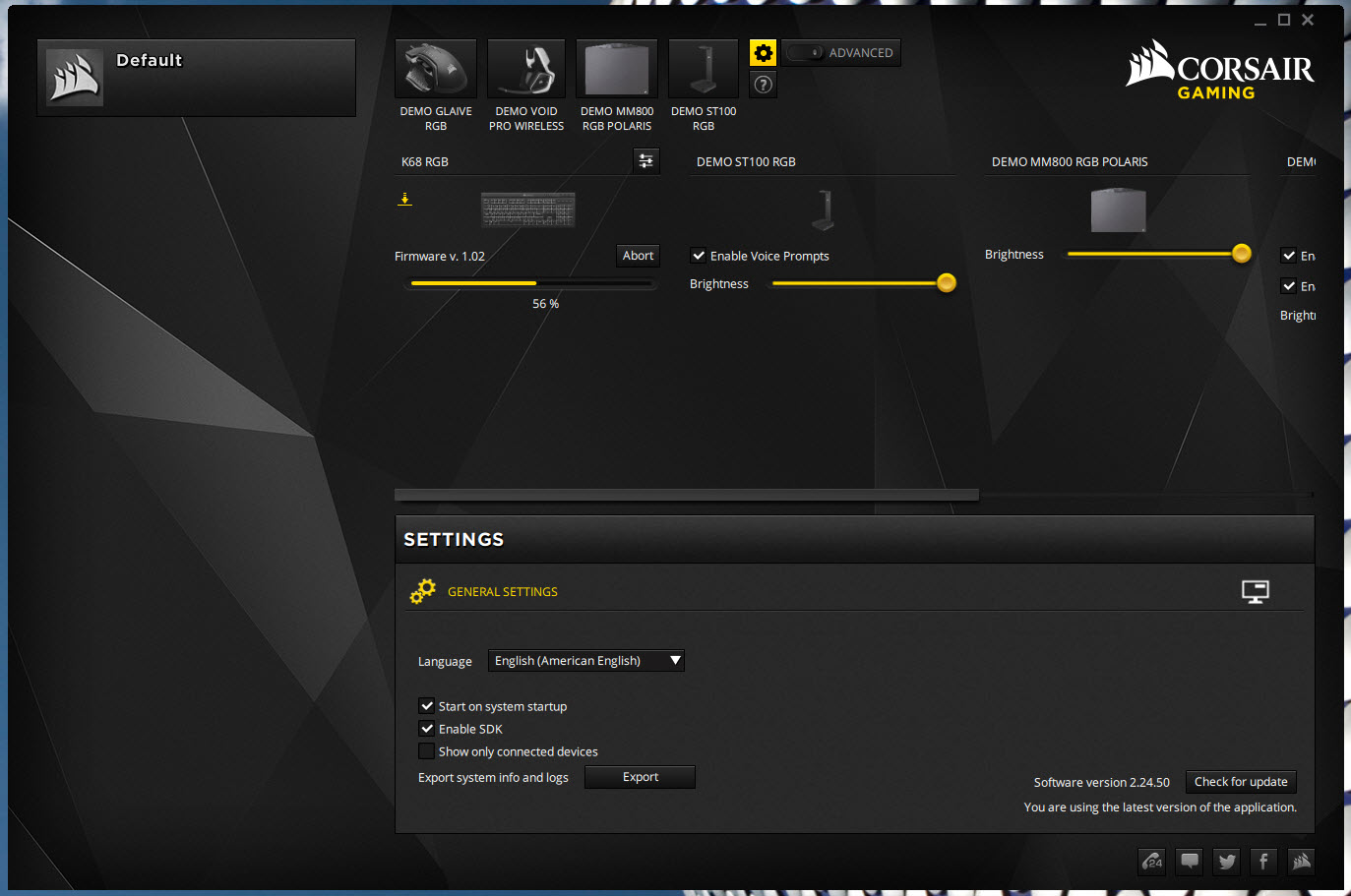Click the ST100 headset stand image in its panel

click(x=823, y=210)
